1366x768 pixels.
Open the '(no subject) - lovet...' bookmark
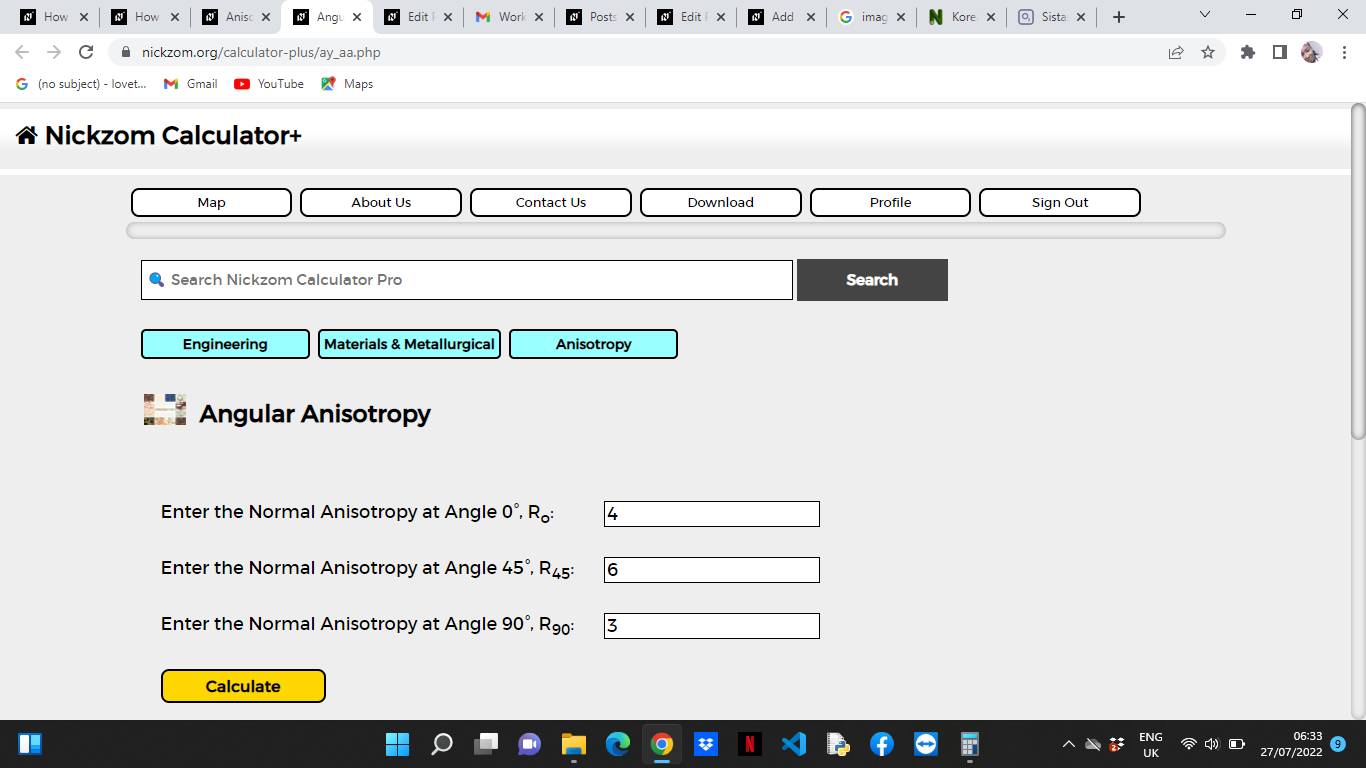pos(82,84)
